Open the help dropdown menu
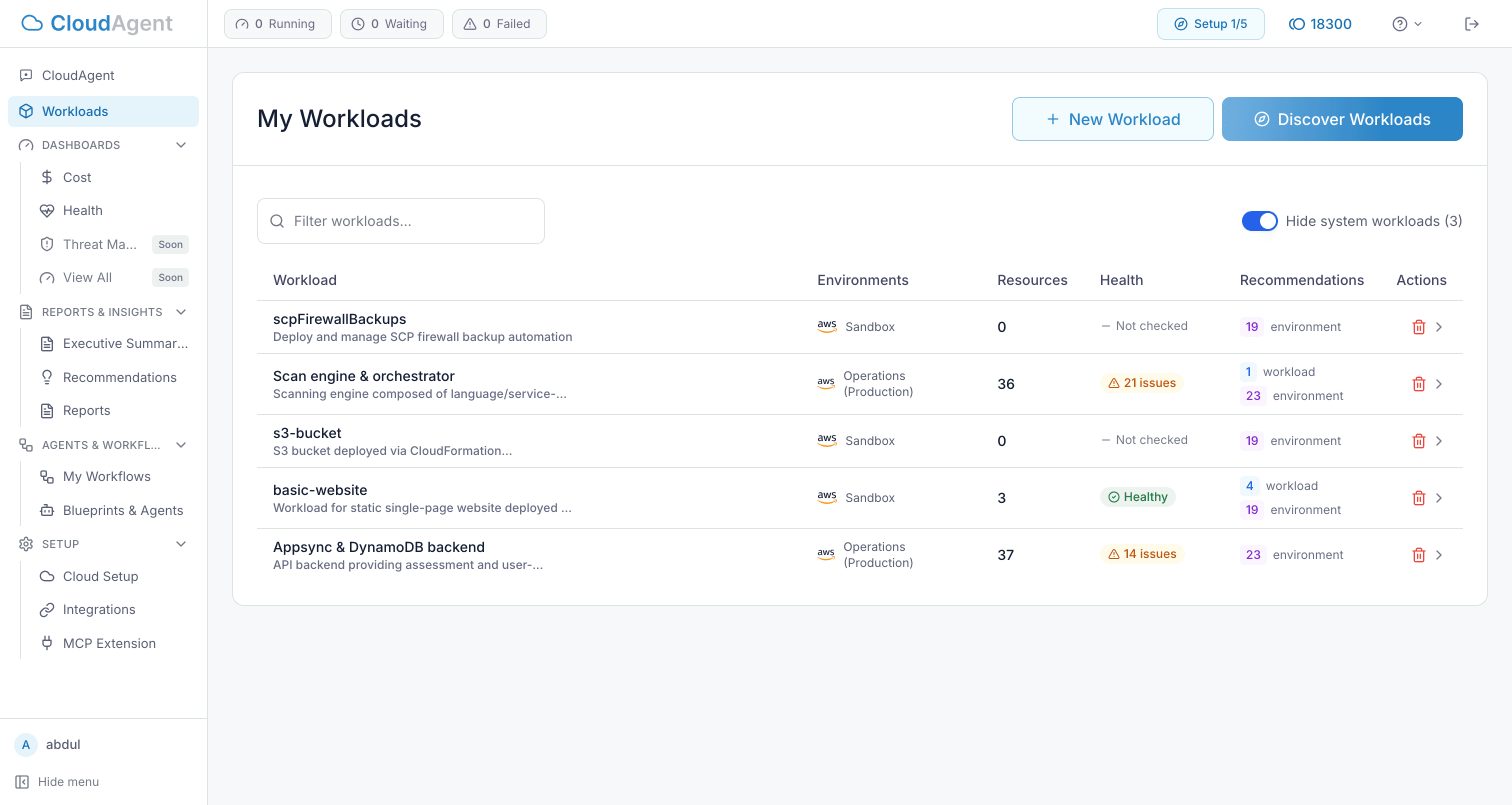This screenshot has width=1512, height=805. click(x=1406, y=24)
